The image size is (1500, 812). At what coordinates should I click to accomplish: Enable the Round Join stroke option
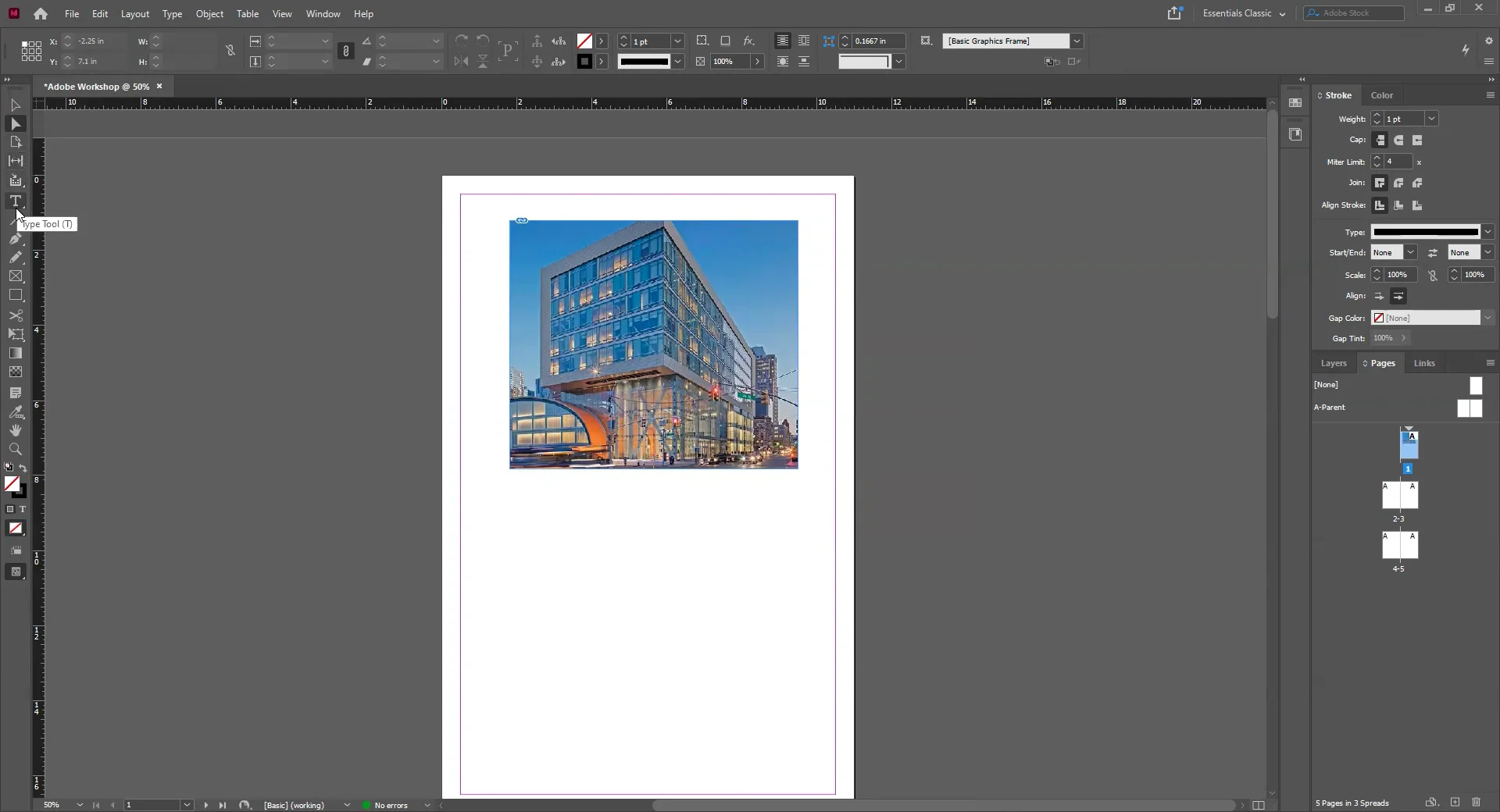[x=1398, y=183]
